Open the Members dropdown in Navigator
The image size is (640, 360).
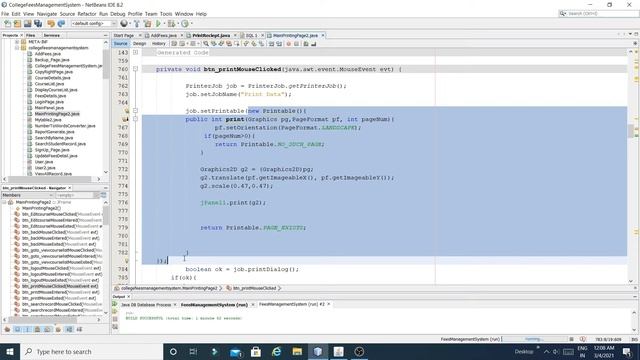(27, 196)
